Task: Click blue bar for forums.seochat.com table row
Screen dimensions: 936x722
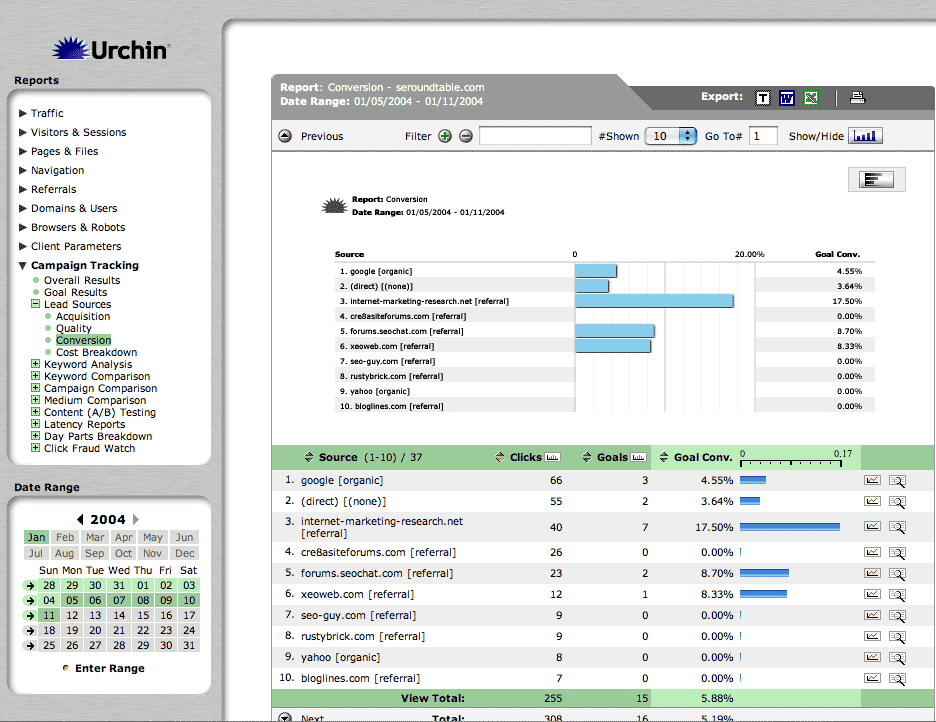Action: (764, 573)
